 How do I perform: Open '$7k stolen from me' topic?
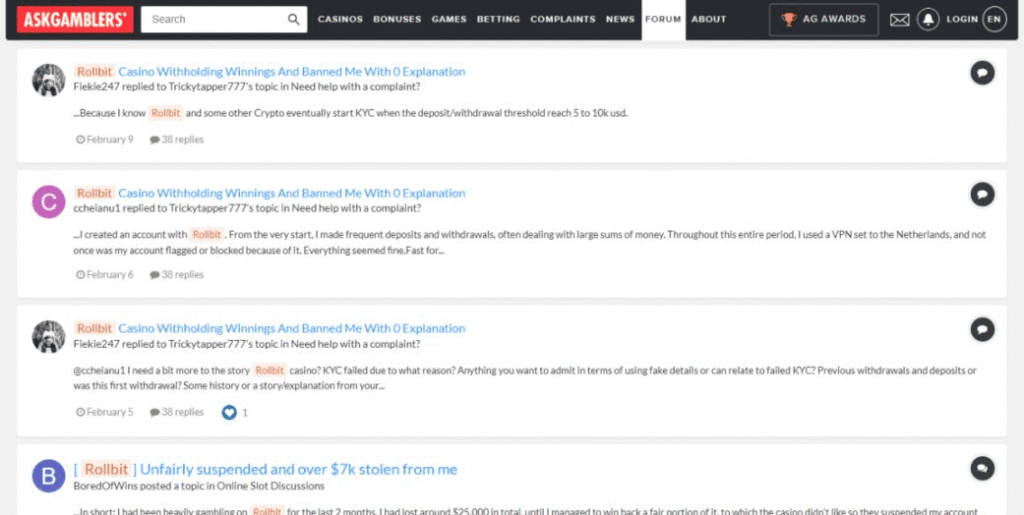click(298, 469)
